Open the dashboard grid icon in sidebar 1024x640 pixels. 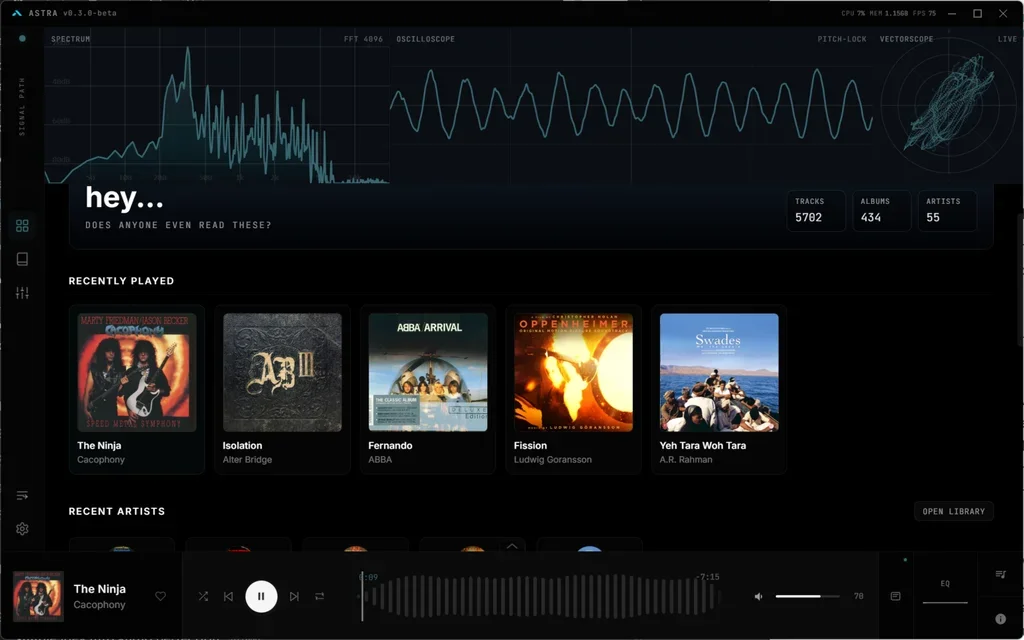pyautogui.click(x=22, y=226)
